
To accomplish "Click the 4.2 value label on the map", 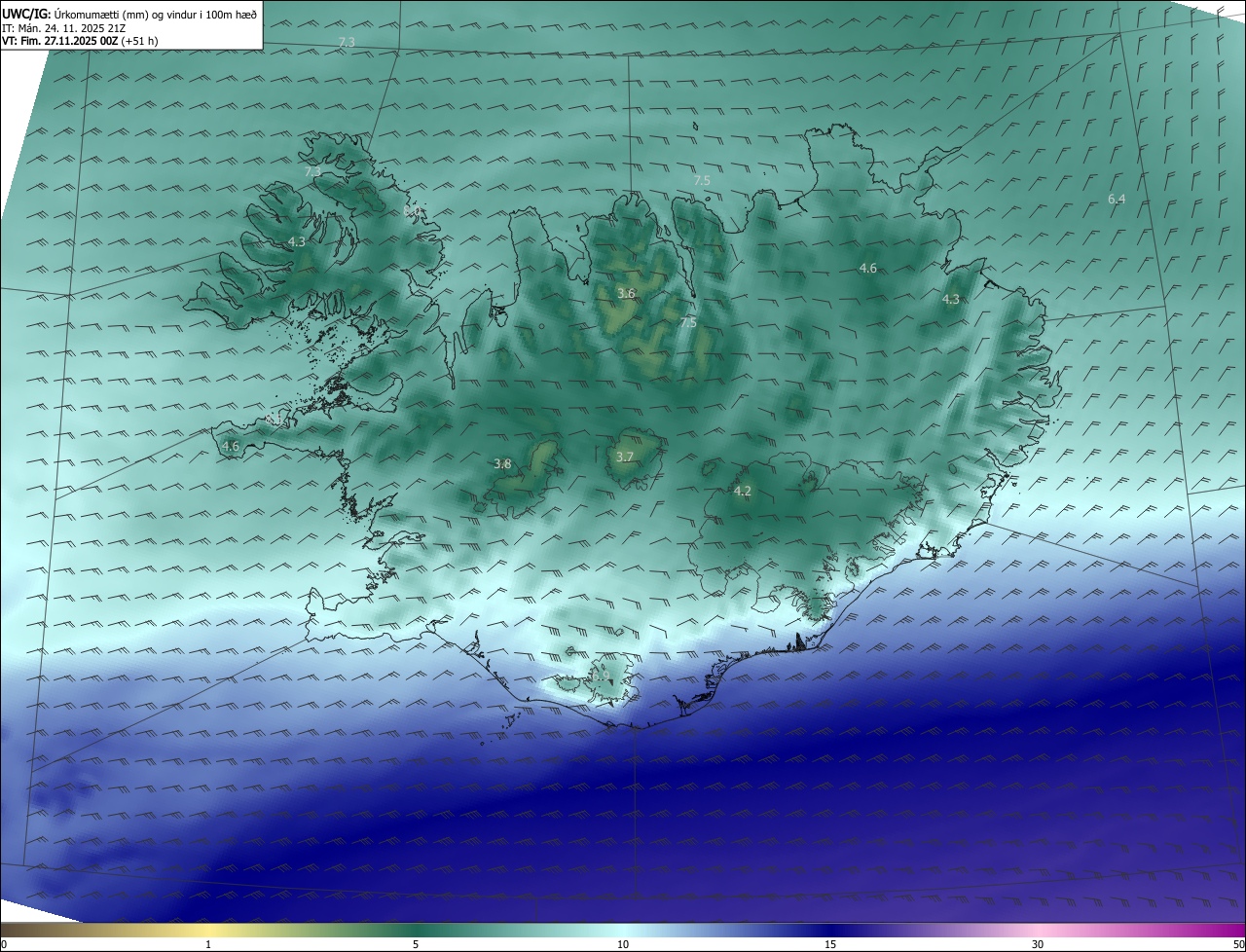I will coord(743,492).
